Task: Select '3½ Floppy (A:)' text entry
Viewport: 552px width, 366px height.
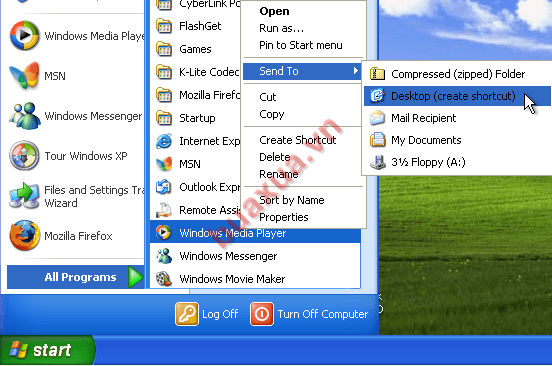Action: point(428,162)
